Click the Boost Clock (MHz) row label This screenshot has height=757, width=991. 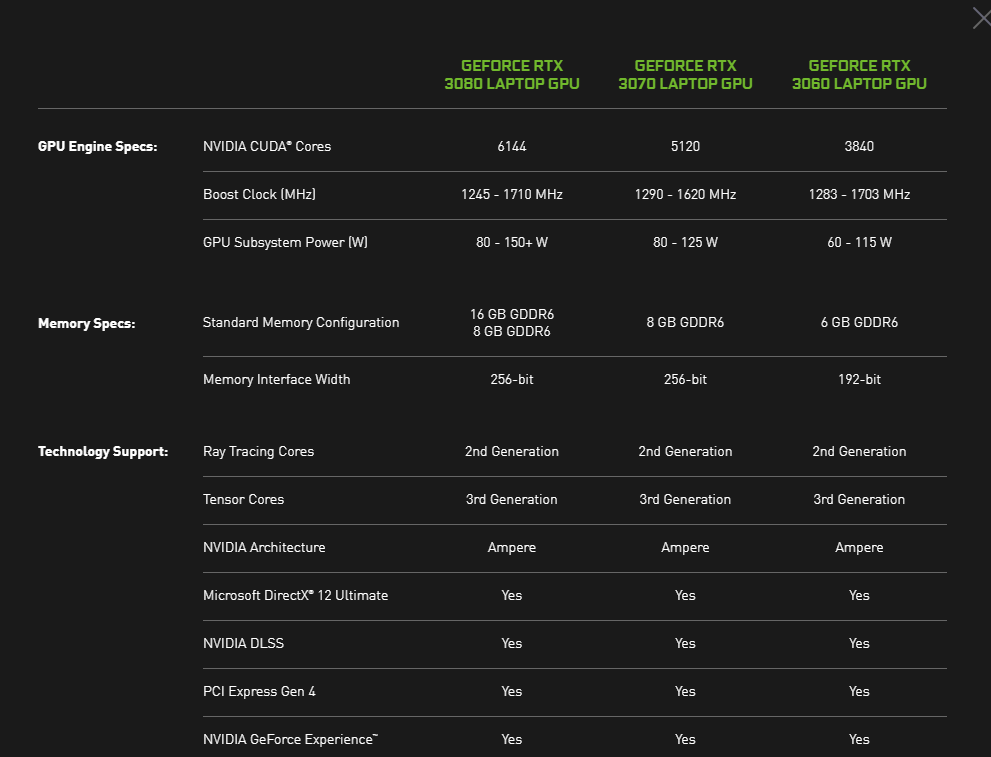[259, 194]
